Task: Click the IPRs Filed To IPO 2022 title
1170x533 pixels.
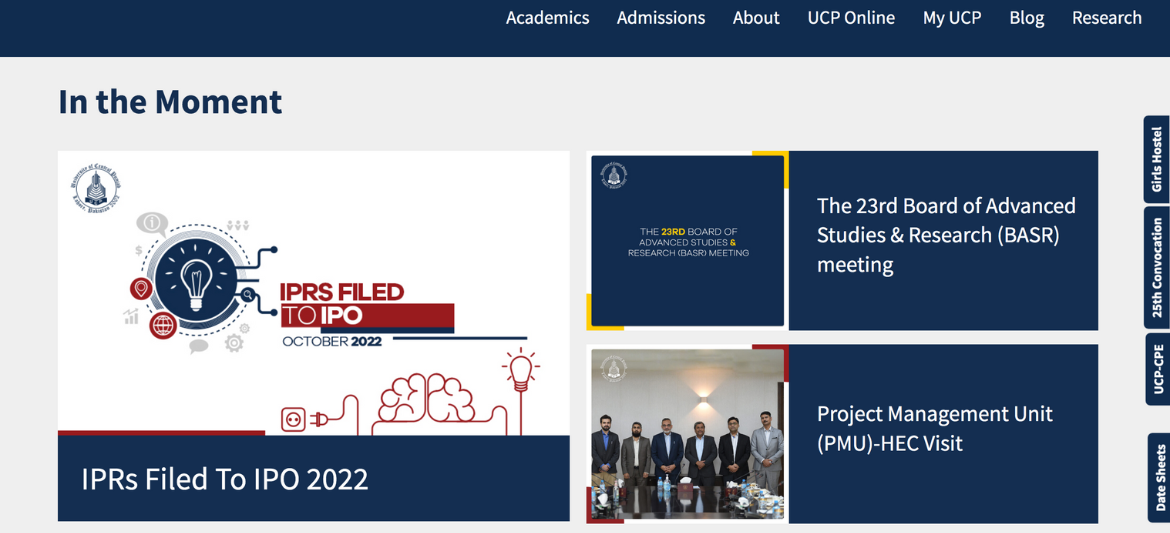Action: (x=225, y=479)
